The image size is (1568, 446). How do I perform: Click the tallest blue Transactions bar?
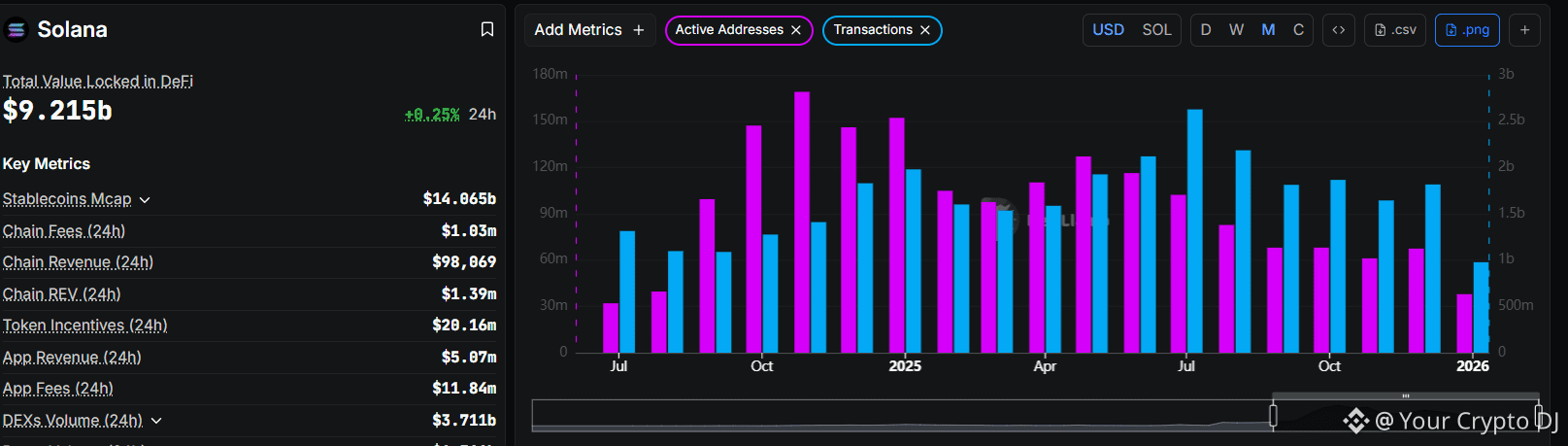tap(1195, 230)
